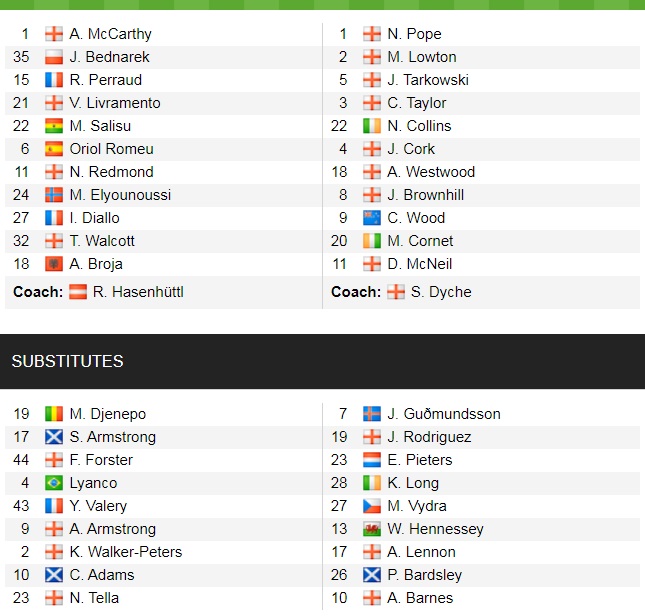This screenshot has height=616, width=645.
Task: Click on substitute K. Walker-Peters
Action: [126, 552]
